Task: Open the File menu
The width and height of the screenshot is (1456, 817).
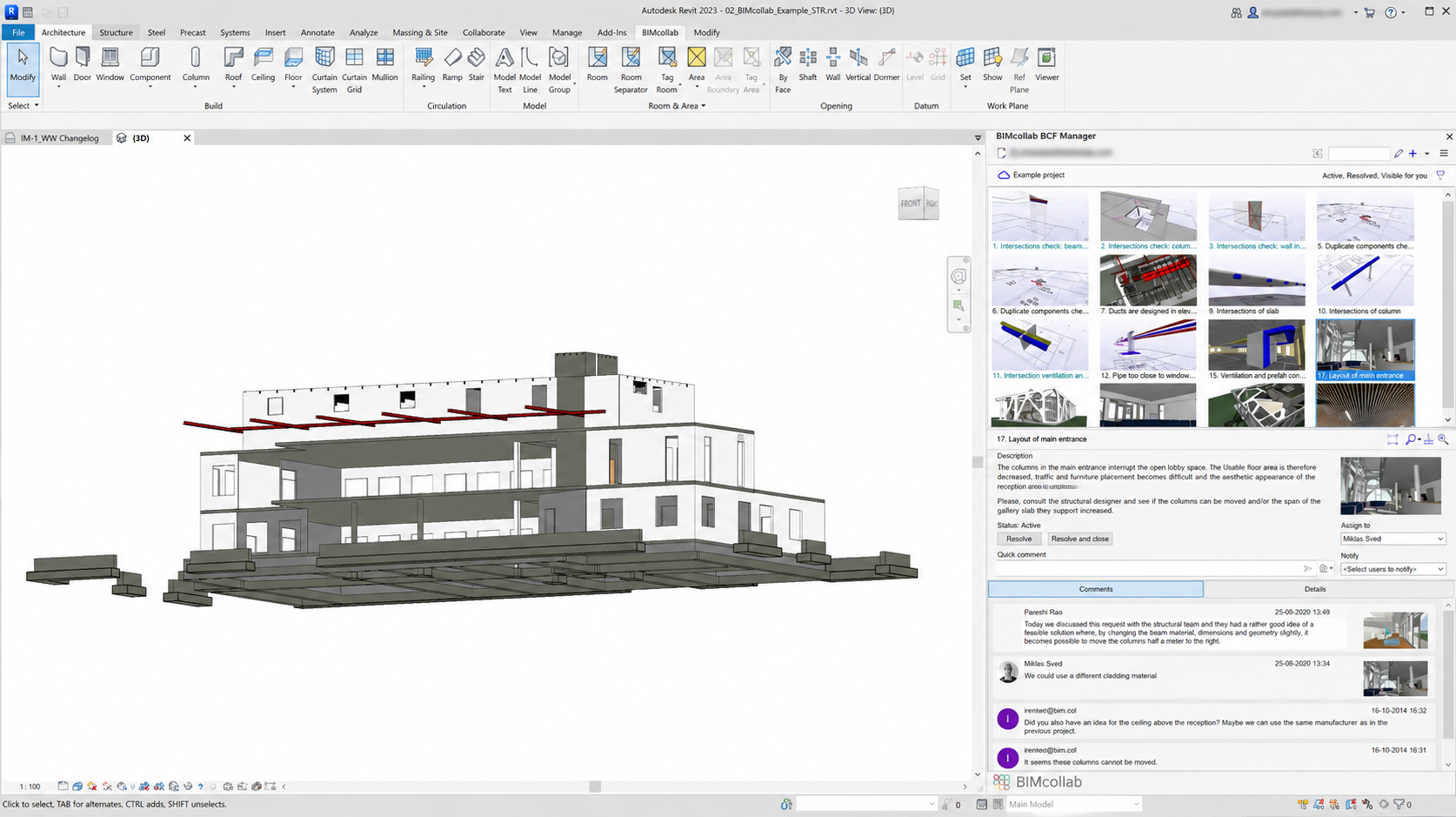Action: click(x=18, y=32)
